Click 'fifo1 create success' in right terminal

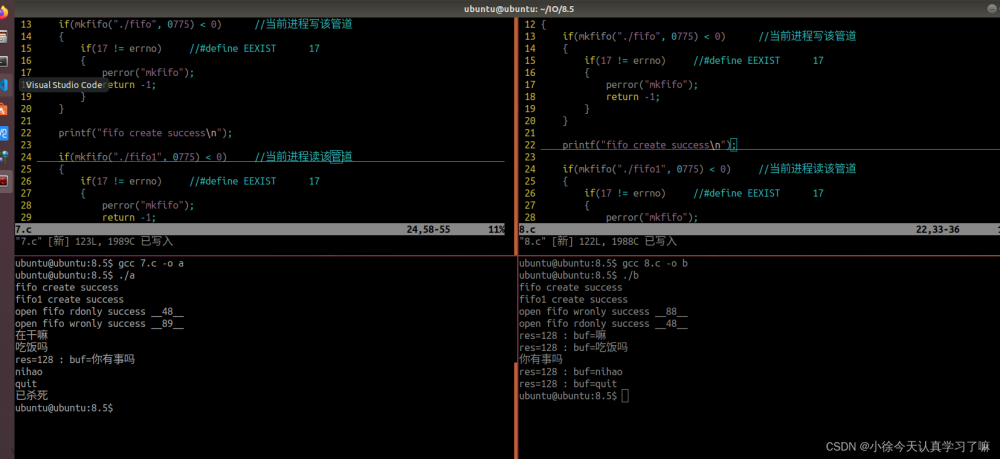573,300
